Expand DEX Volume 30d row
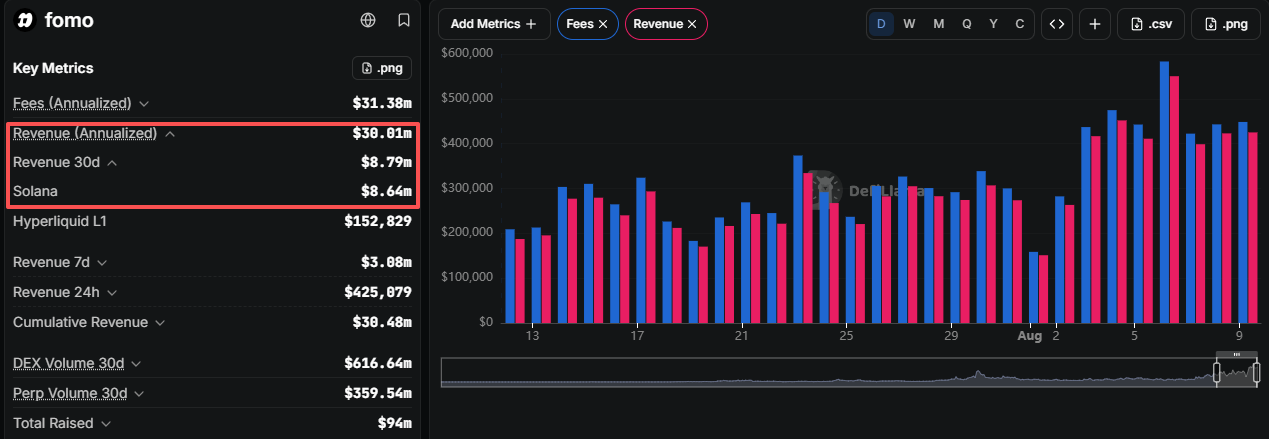1269x439 pixels. coord(77,363)
